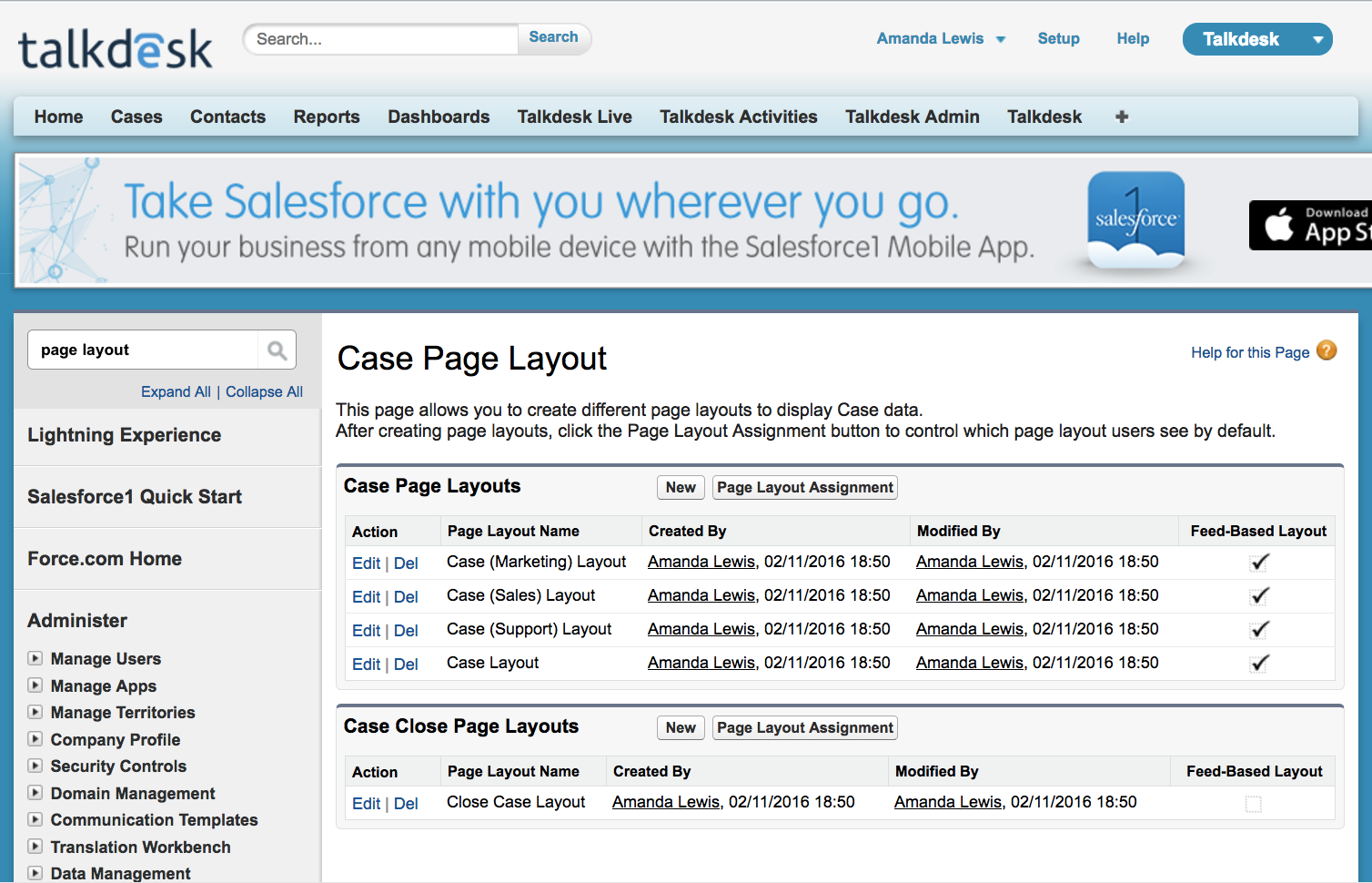Screen dimensions: 1372x883
Task: Open Lightning Experience in sidebar
Action: coord(124,435)
